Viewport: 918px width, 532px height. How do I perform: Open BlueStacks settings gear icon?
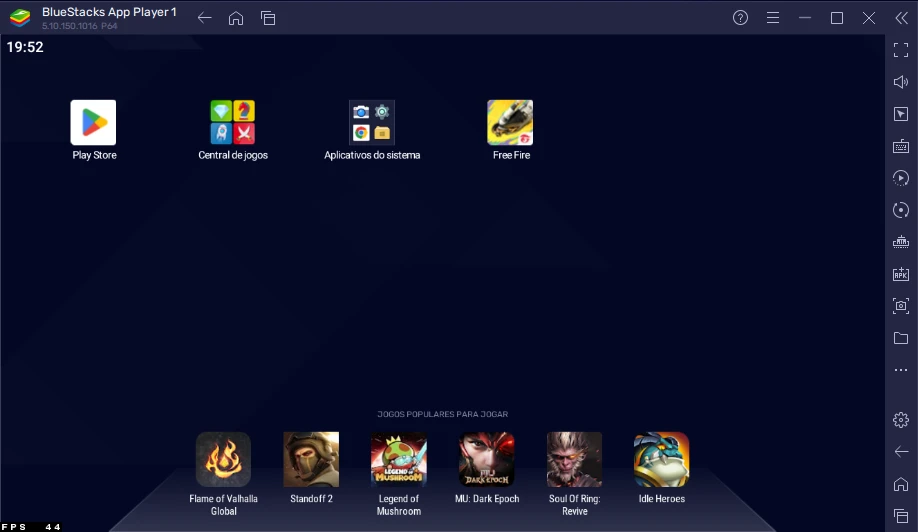901,420
